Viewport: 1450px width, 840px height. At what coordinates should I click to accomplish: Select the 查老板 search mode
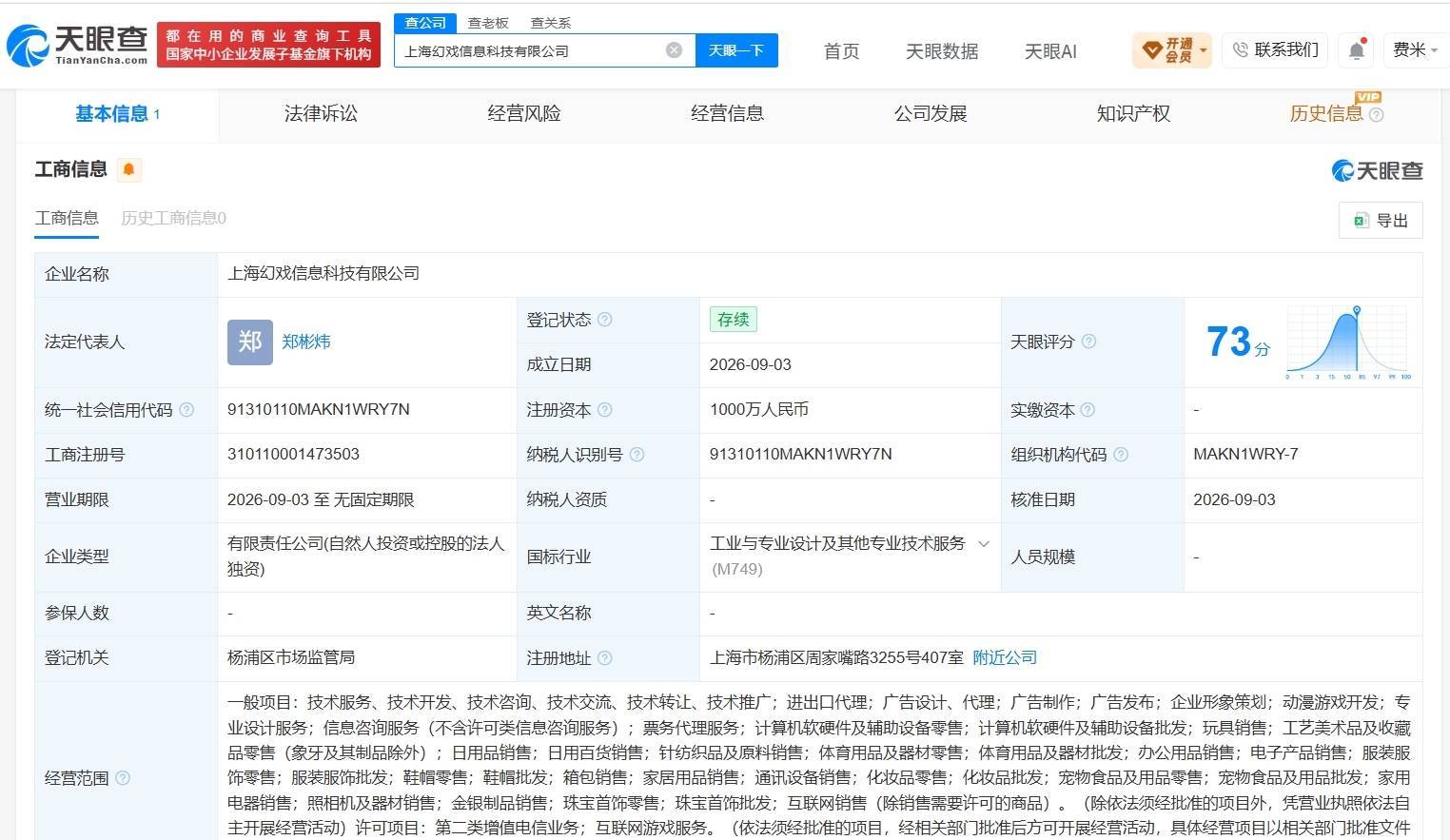tap(488, 23)
